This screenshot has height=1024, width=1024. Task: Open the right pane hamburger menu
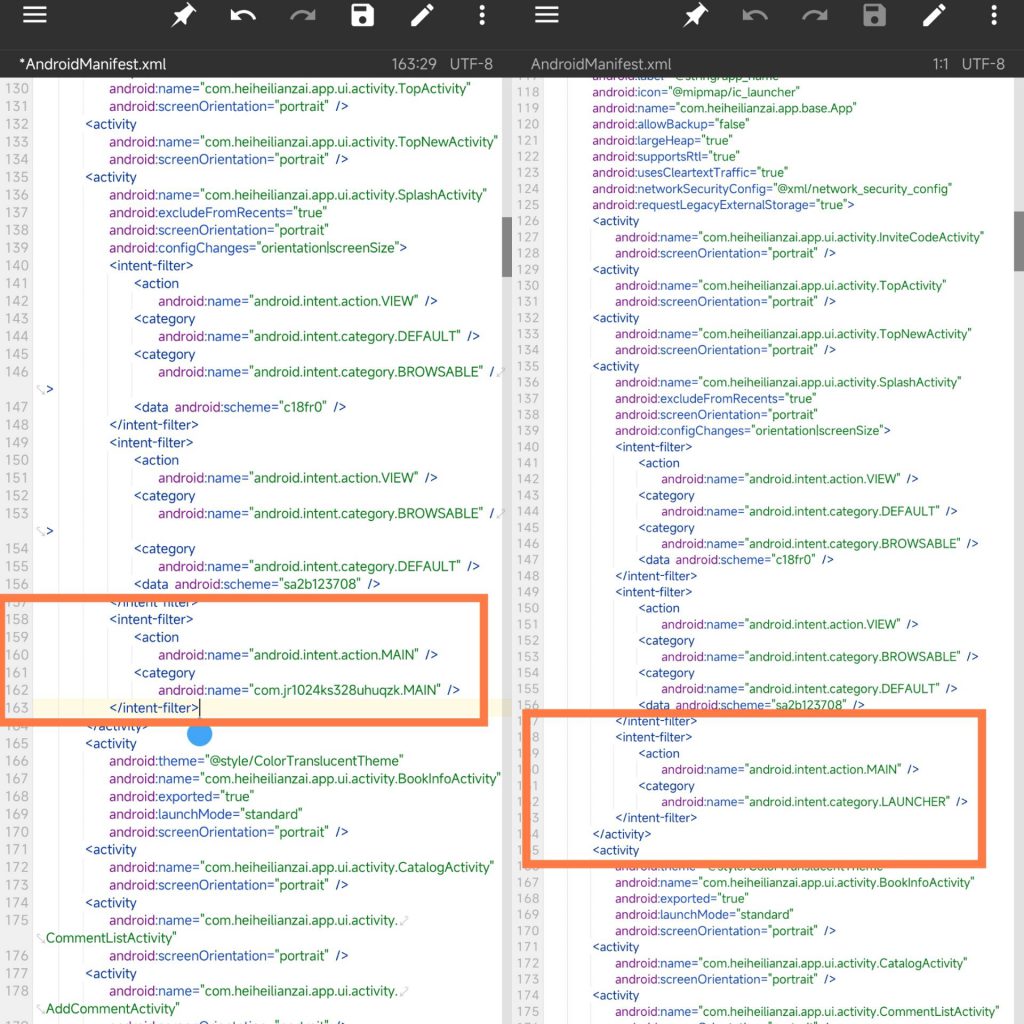click(547, 15)
